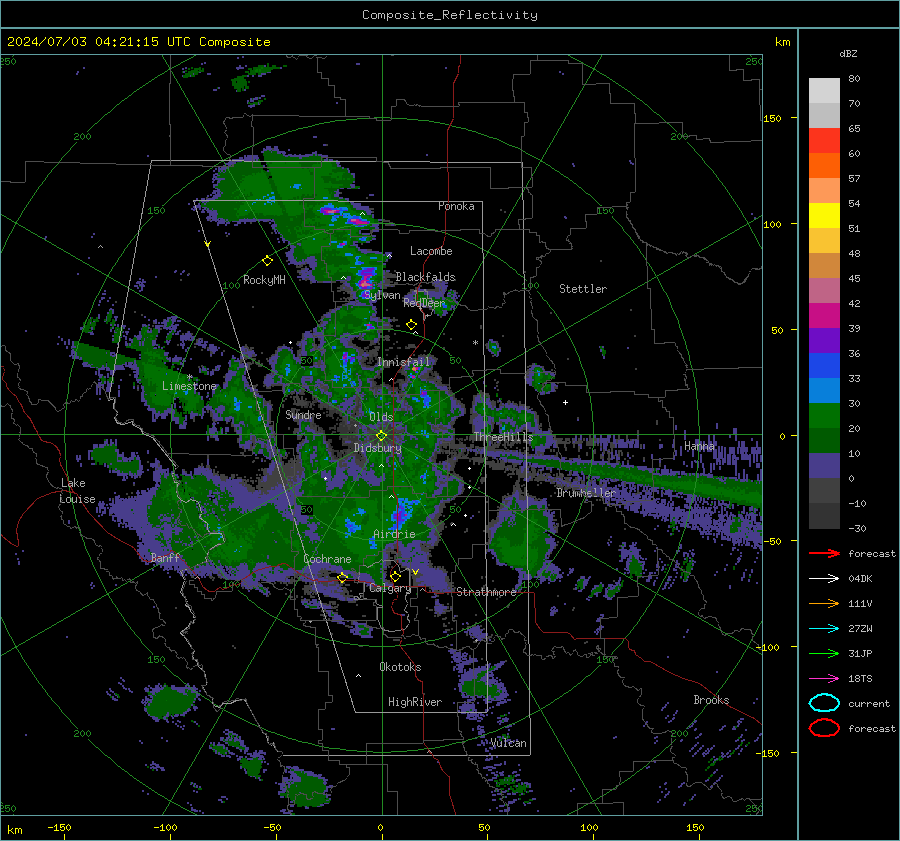Click the white swatch beside 80 dBZ
The height and width of the screenshot is (841, 900).
(824, 90)
